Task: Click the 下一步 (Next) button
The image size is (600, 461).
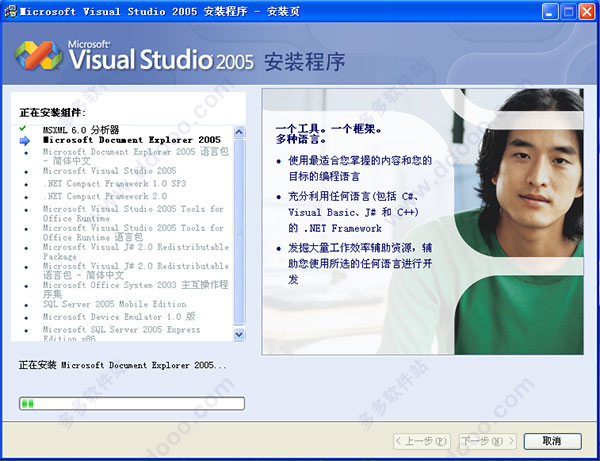Action: (x=484, y=440)
